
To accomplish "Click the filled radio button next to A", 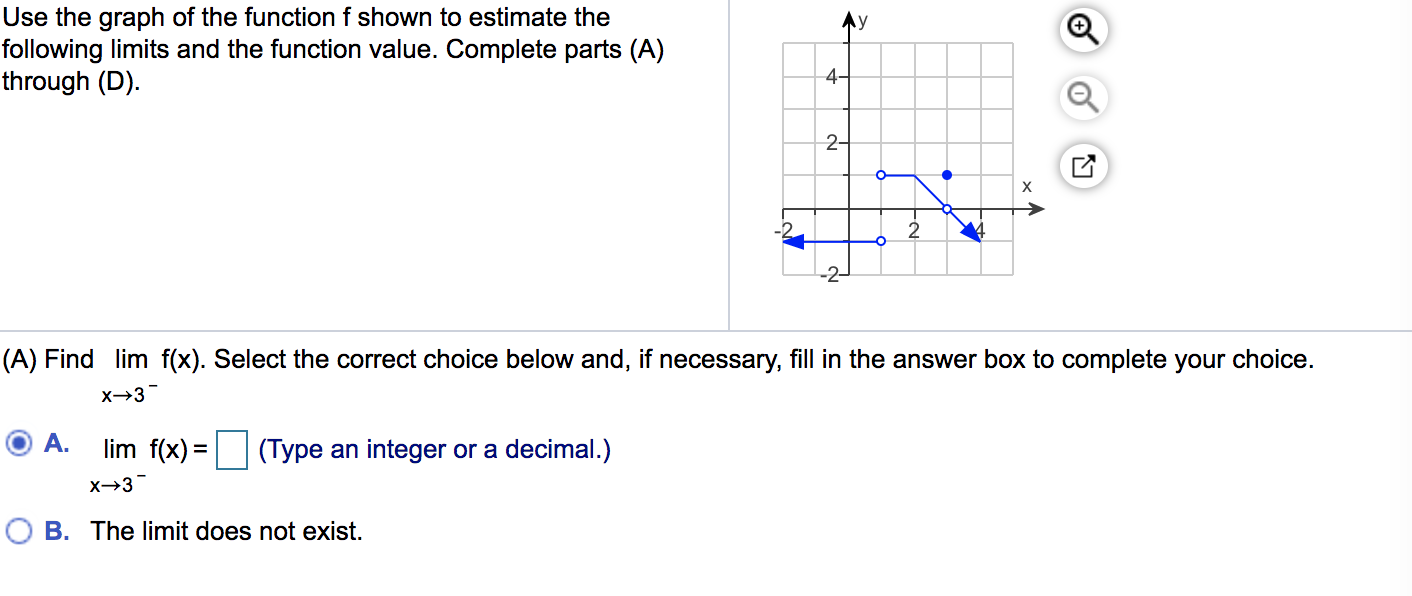I will coord(18,443).
